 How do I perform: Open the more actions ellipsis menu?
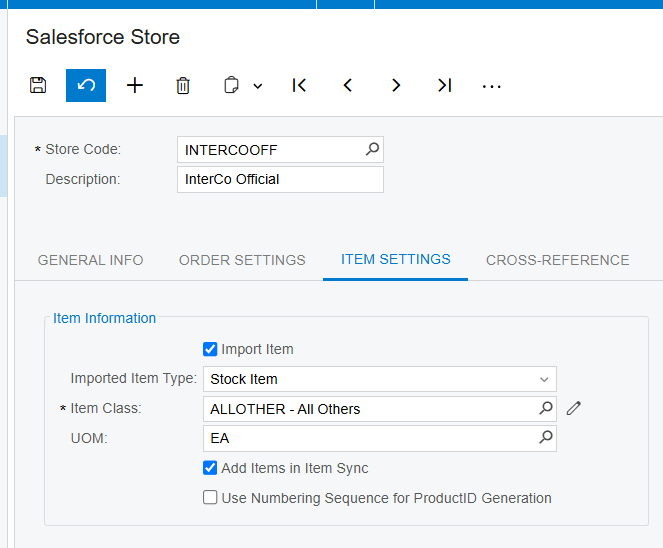pyautogui.click(x=491, y=86)
